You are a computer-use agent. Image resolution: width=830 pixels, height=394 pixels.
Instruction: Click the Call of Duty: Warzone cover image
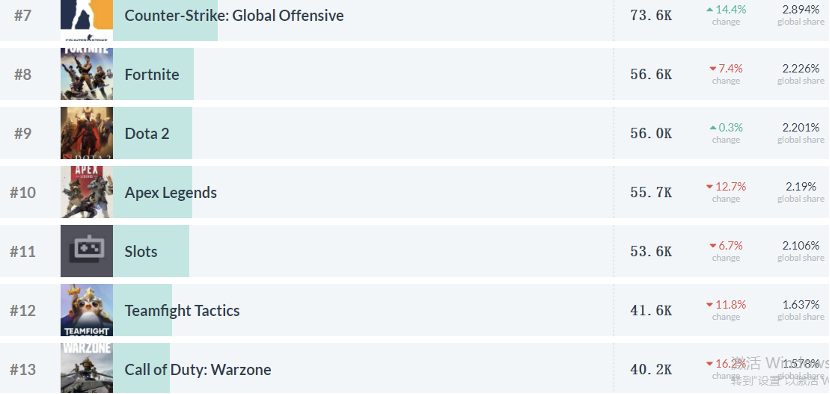pos(87,368)
